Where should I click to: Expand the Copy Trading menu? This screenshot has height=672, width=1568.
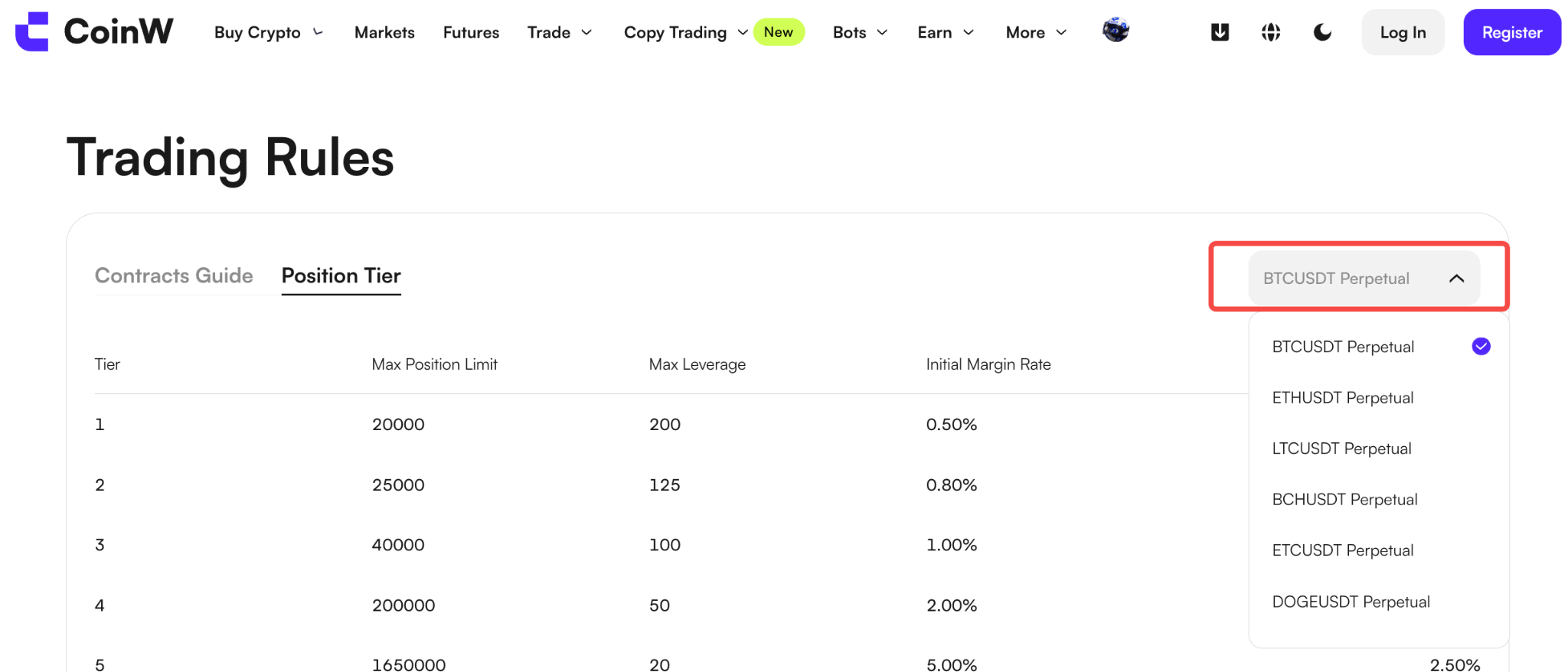[x=686, y=32]
